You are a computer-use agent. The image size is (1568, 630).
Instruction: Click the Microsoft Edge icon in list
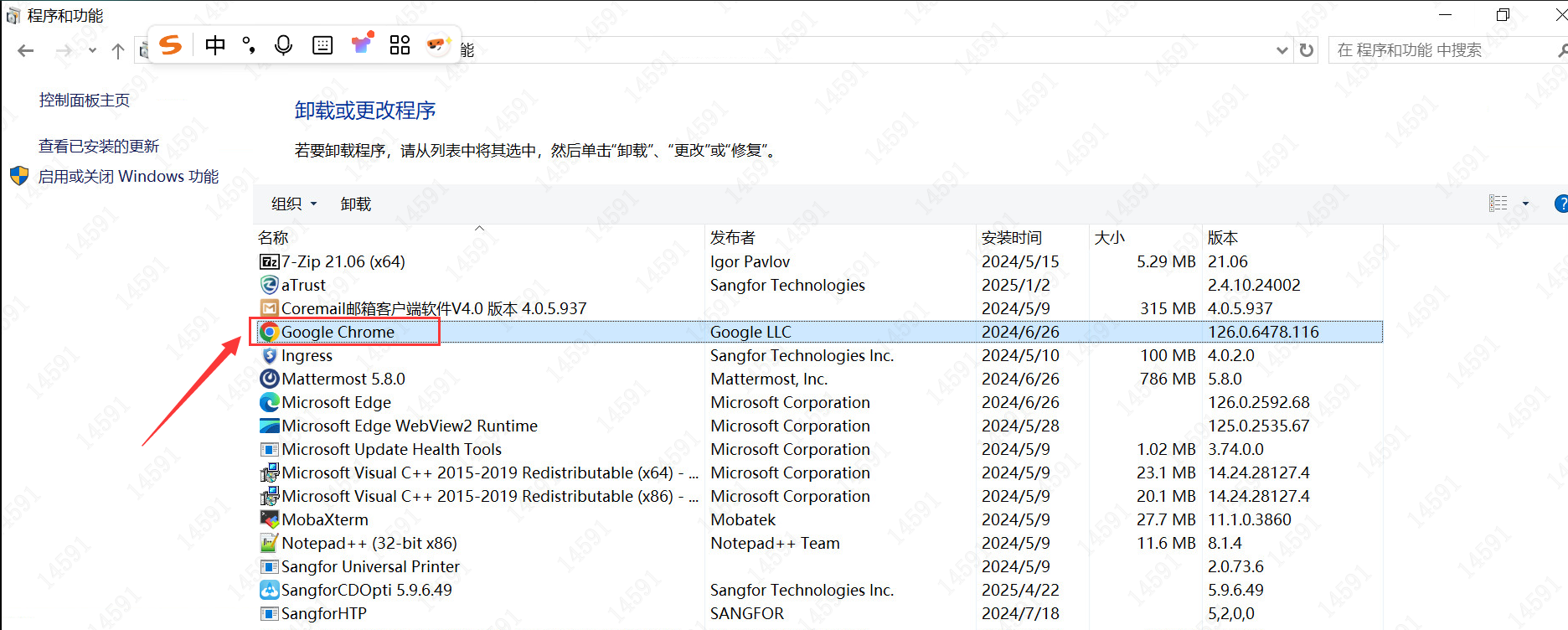pos(269,402)
